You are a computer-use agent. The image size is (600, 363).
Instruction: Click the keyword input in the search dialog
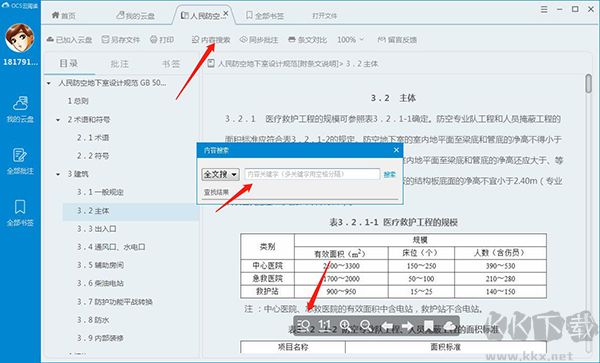pyautogui.click(x=312, y=174)
